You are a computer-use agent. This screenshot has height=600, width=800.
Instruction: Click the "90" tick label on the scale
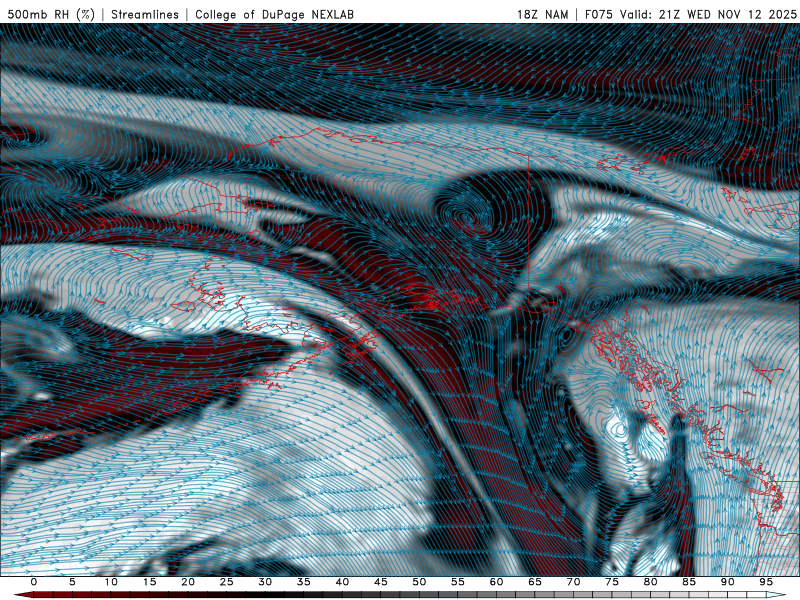(x=728, y=582)
